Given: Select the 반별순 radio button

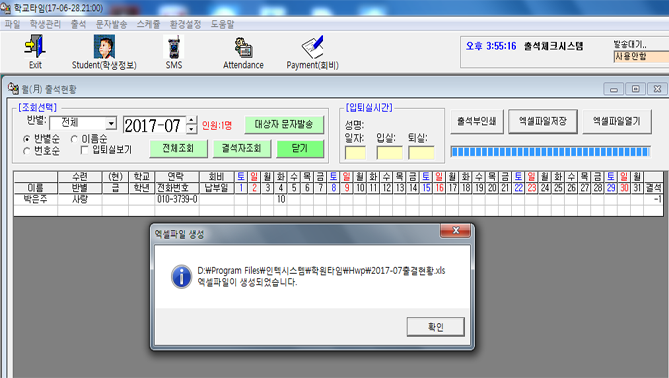Looking at the screenshot, I should click(x=27, y=139).
